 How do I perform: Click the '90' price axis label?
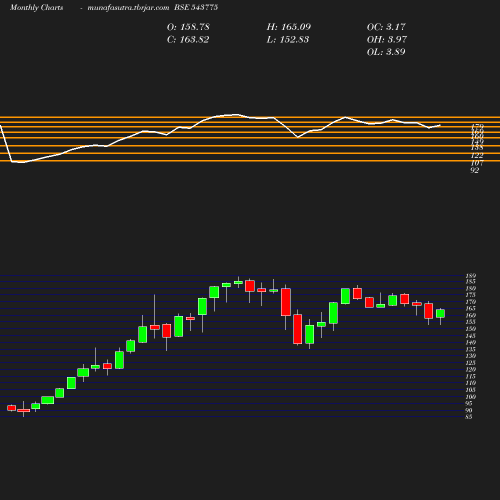click(469, 410)
